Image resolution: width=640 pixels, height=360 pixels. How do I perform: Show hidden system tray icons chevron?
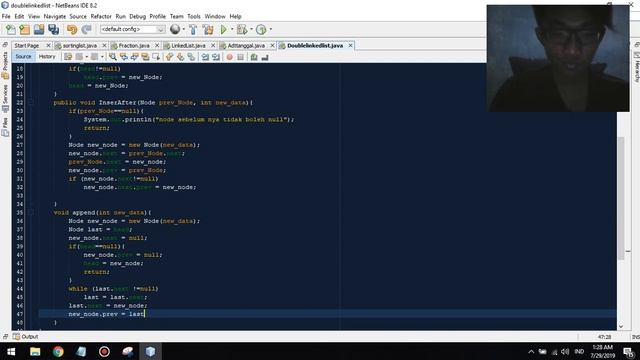531,351
